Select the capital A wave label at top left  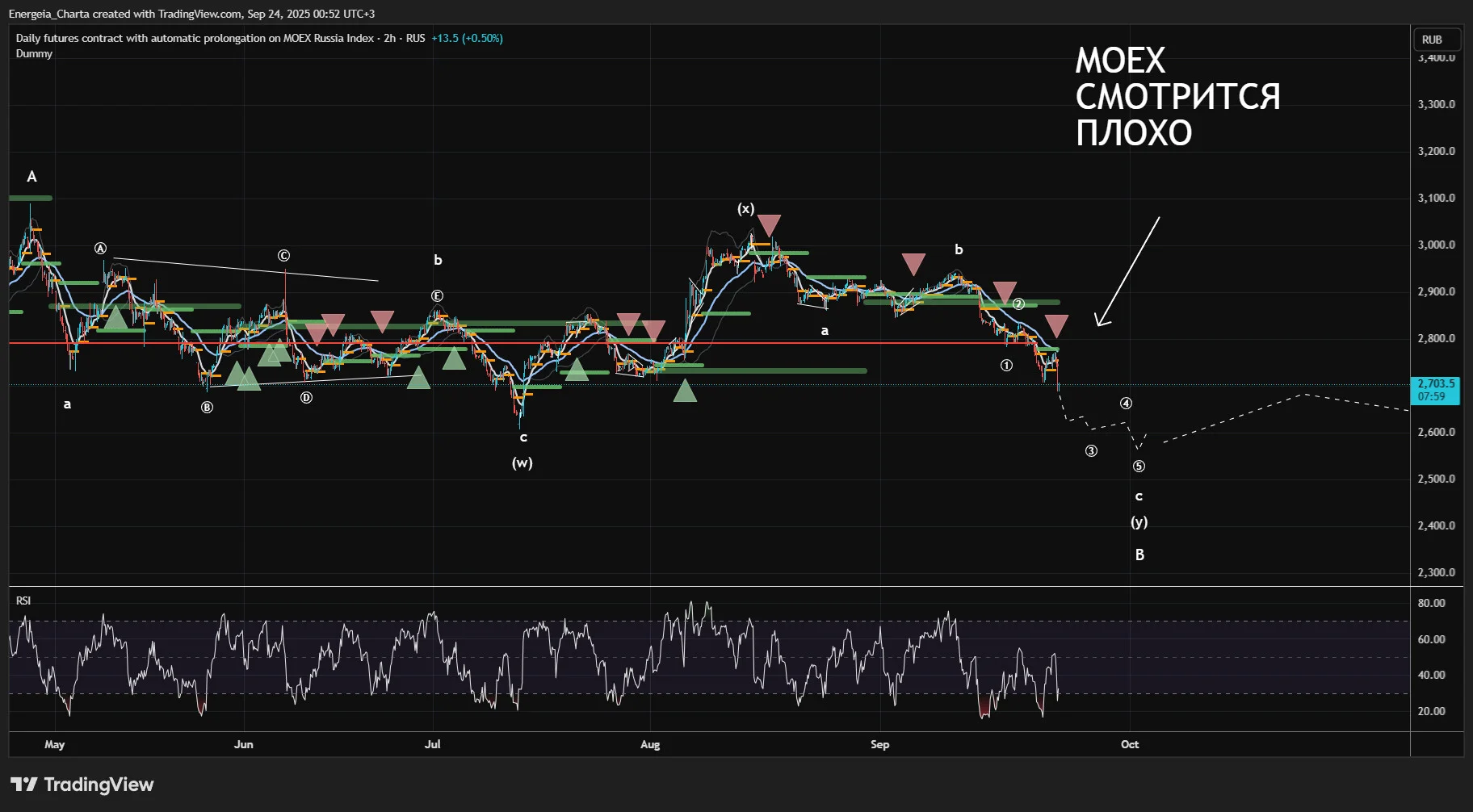31,177
